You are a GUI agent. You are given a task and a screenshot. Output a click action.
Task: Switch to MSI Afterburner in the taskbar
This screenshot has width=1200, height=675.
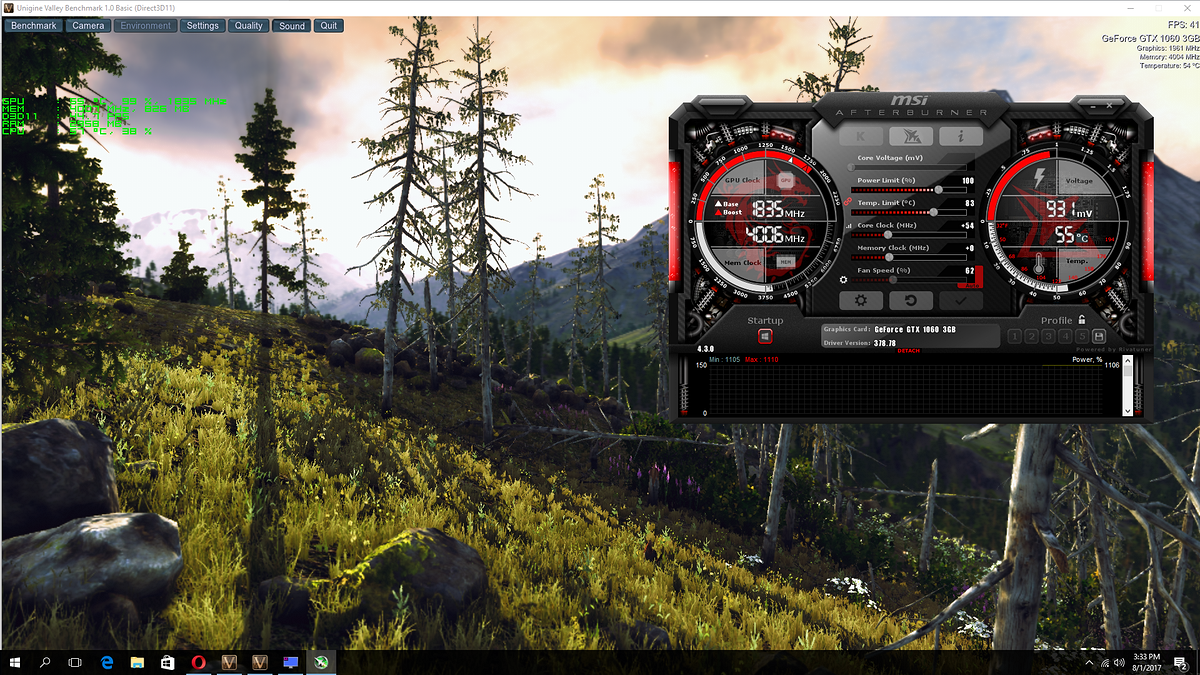click(x=321, y=662)
